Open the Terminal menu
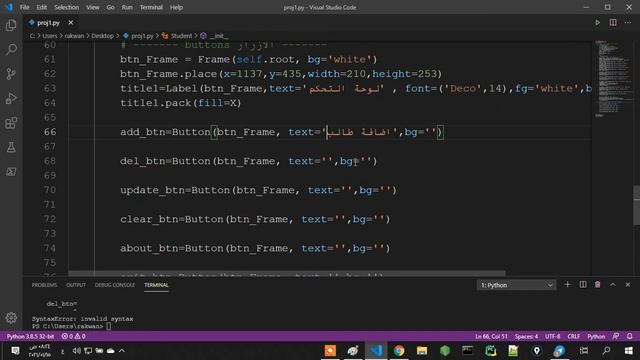Screen dimensions: 640x360 [151, 7]
